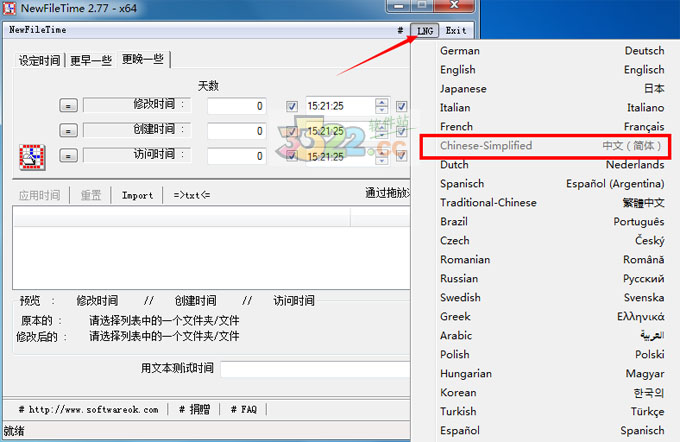Select Dutch language in the menu
Screen dimensions: 680x442
tap(552, 165)
